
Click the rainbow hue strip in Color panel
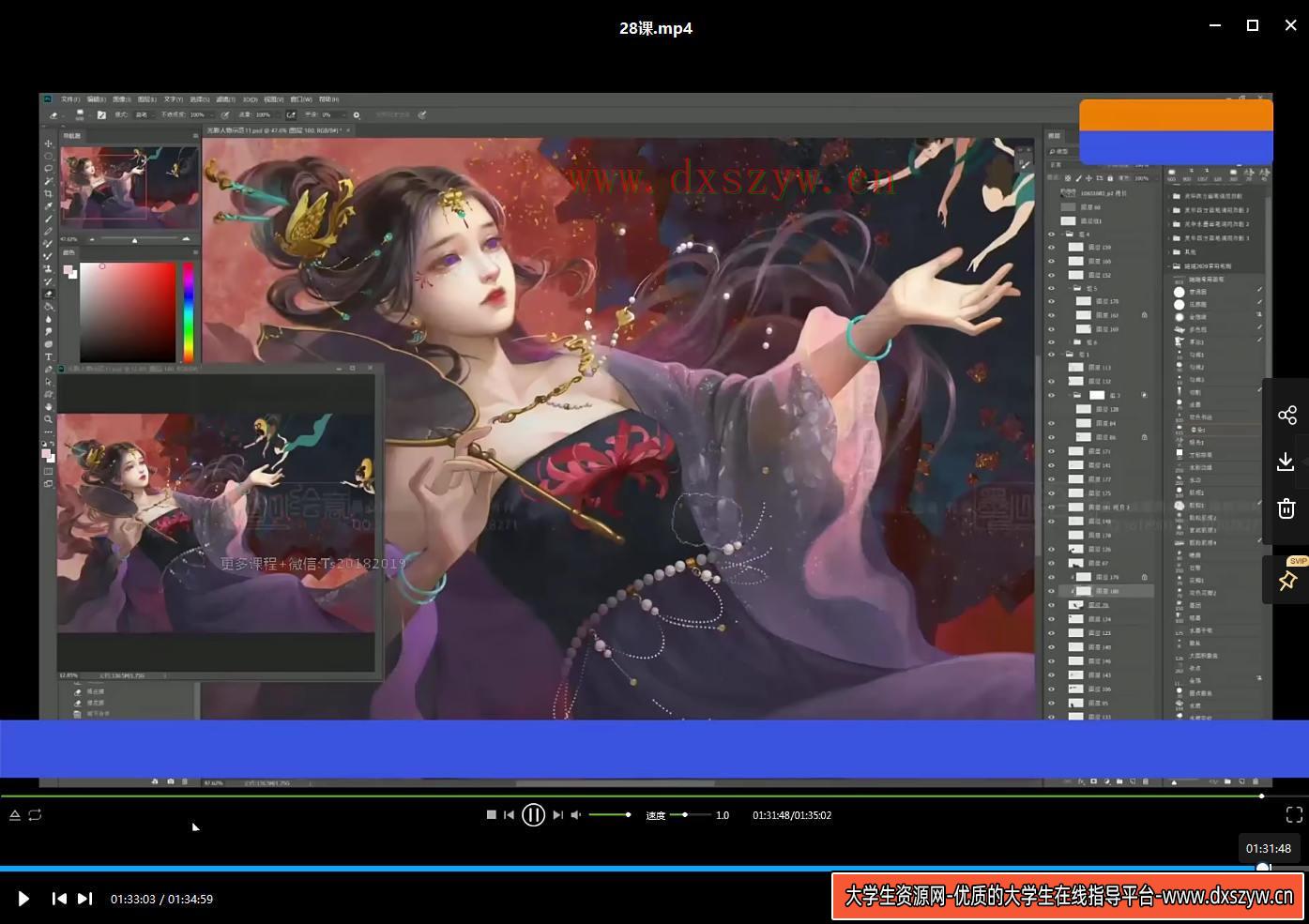(x=189, y=312)
